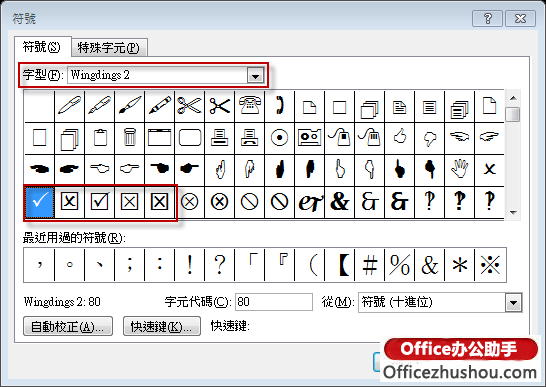Choose the open scissors symbol
546x387 pixels.
189,106
